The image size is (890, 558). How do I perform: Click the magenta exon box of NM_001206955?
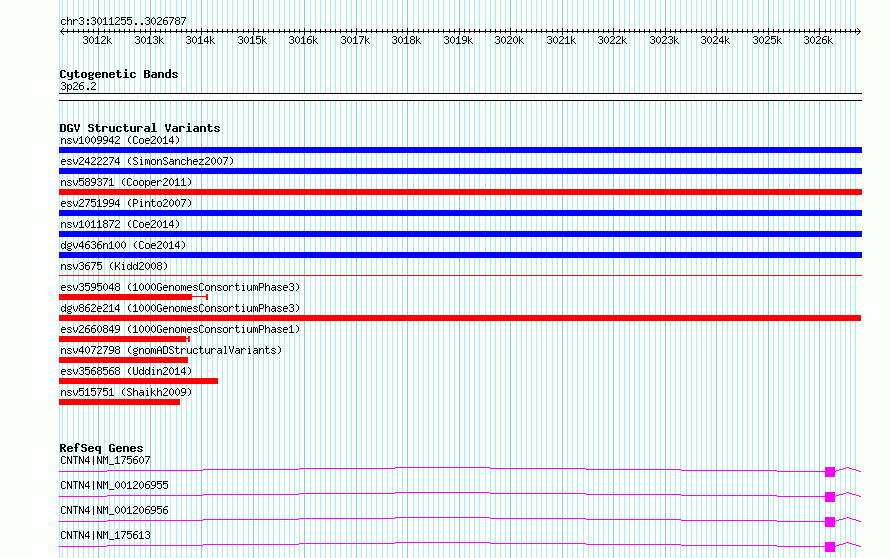coord(830,497)
